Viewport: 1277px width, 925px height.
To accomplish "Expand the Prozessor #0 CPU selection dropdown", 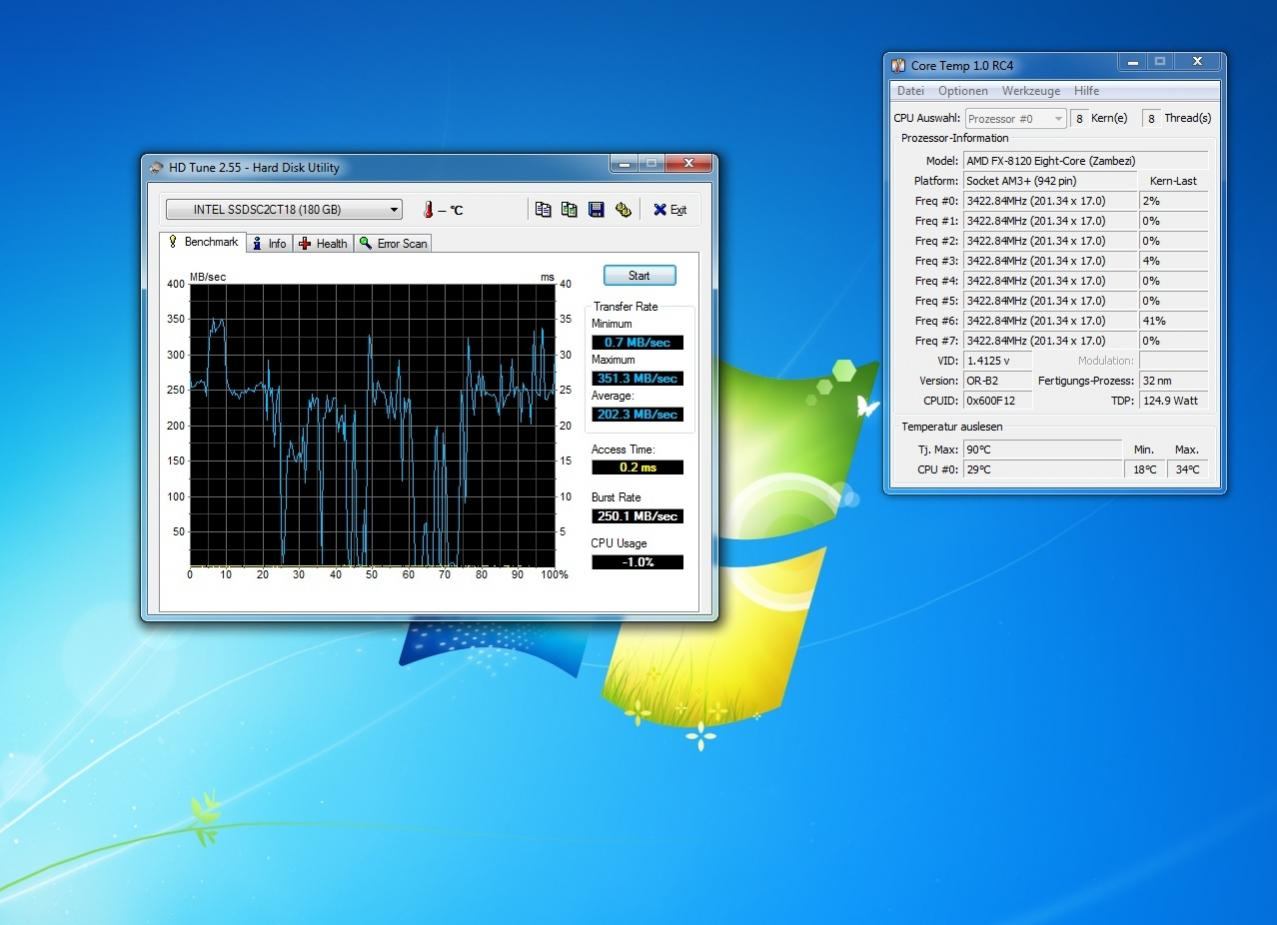I will (x=1015, y=118).
